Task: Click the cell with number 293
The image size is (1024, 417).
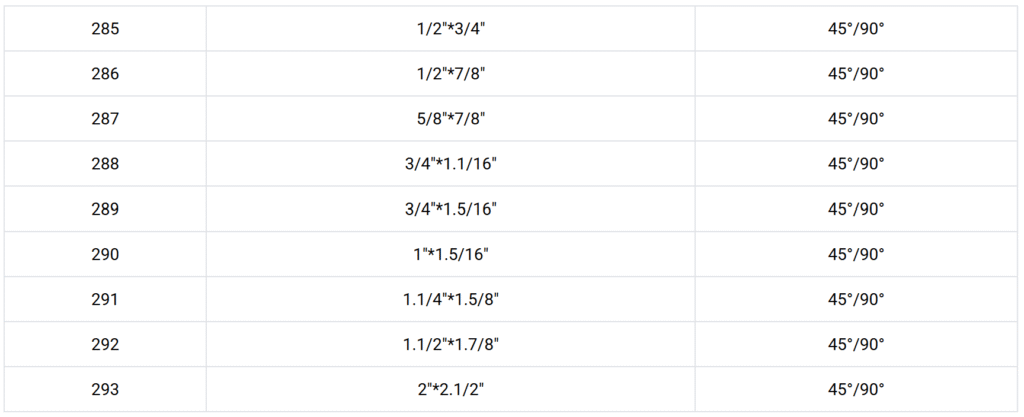Action: point(104,389)
